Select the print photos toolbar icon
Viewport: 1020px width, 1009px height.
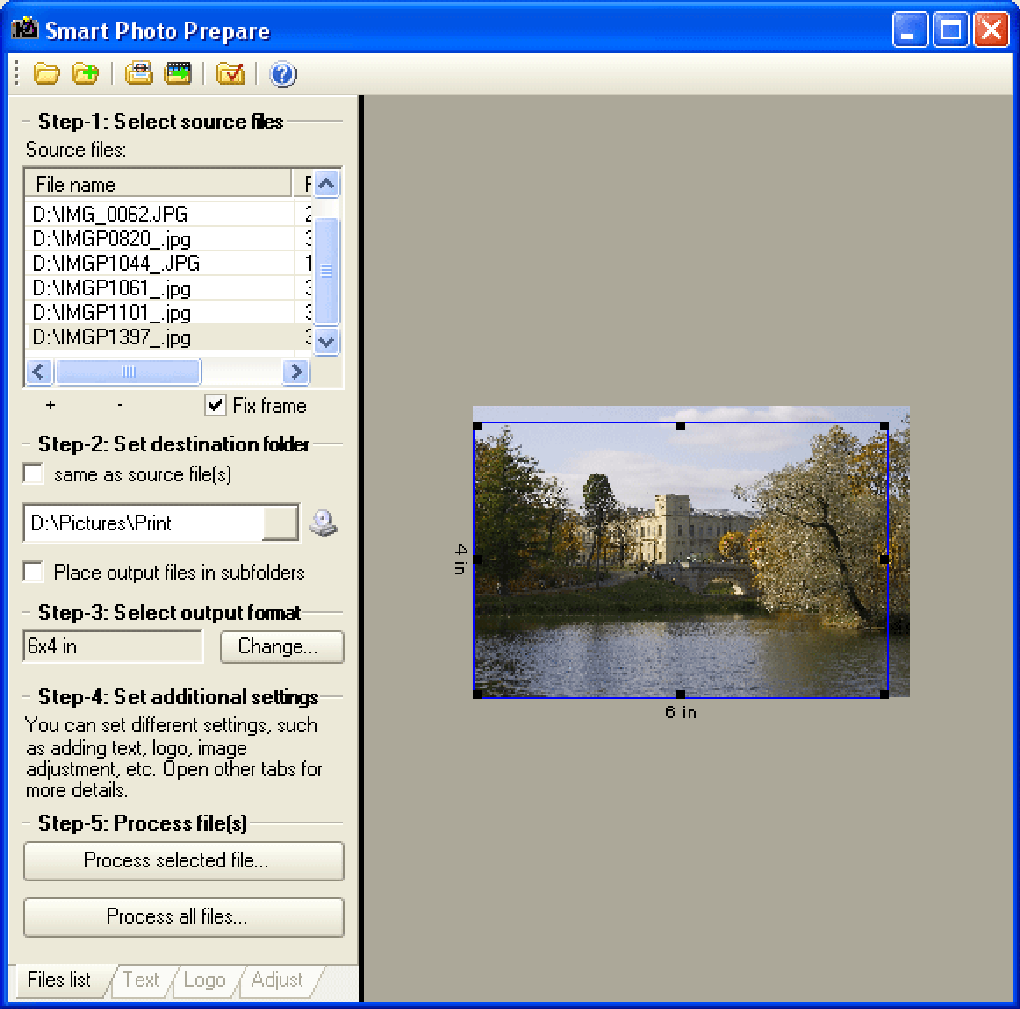click(138, 73)
